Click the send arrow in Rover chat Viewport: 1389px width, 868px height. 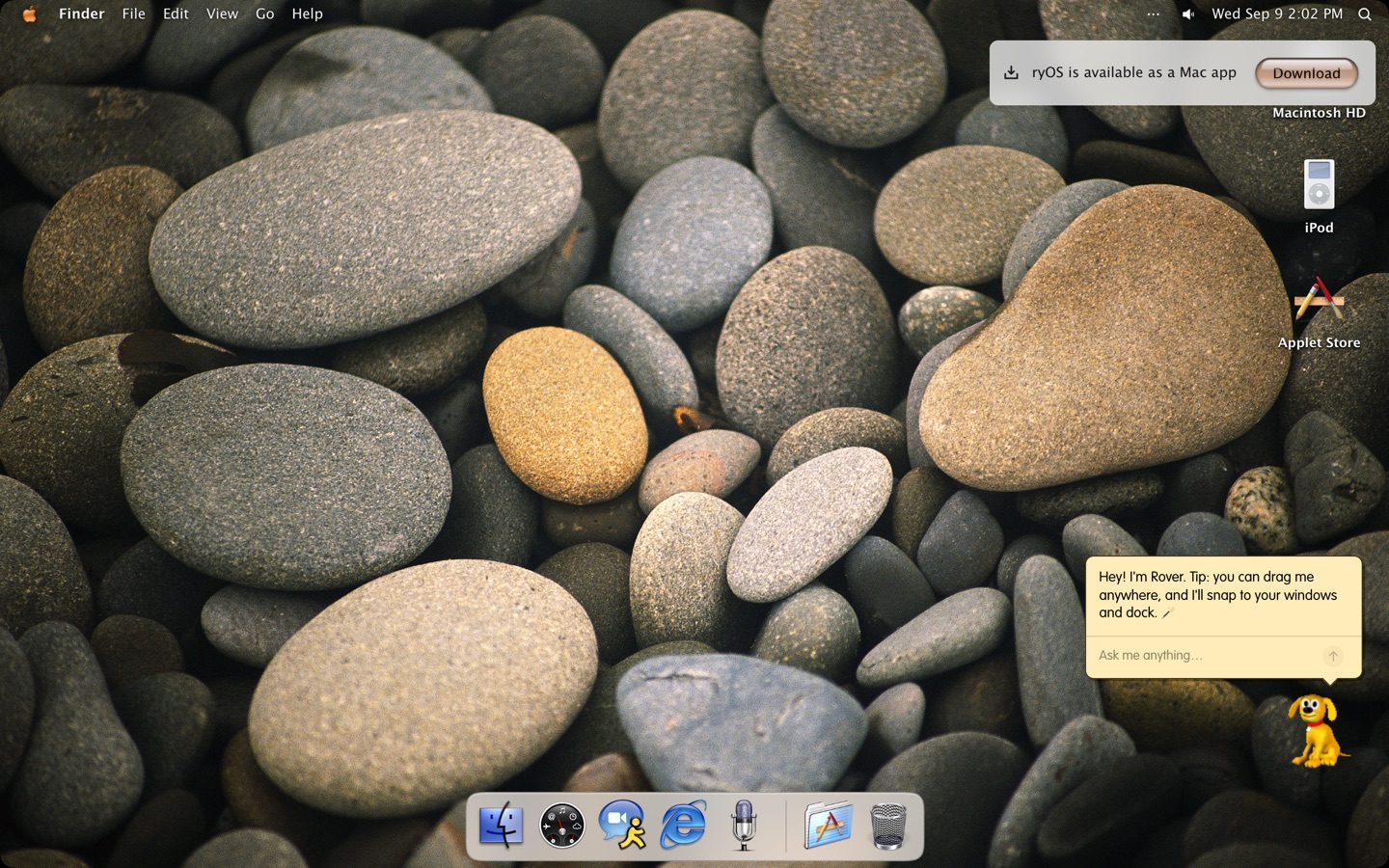[x=1333, y=656]
